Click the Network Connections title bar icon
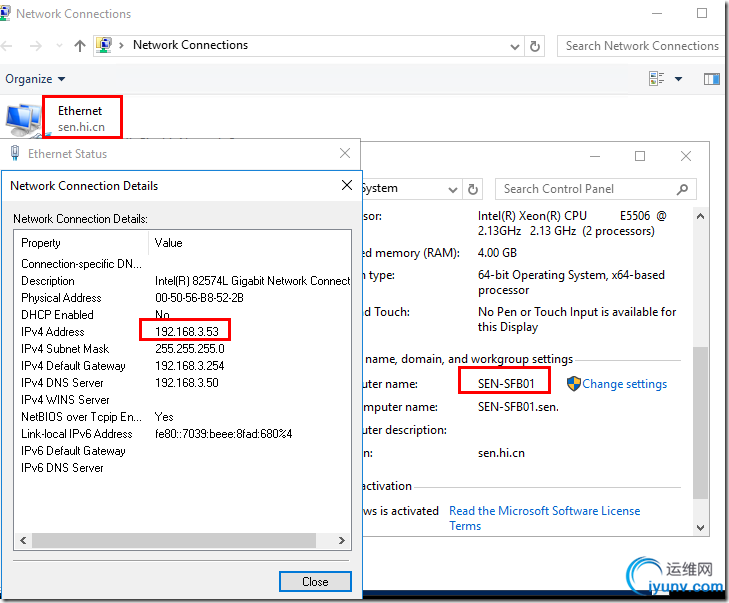This screenshot has height=603, width=729. pos(5,13)
